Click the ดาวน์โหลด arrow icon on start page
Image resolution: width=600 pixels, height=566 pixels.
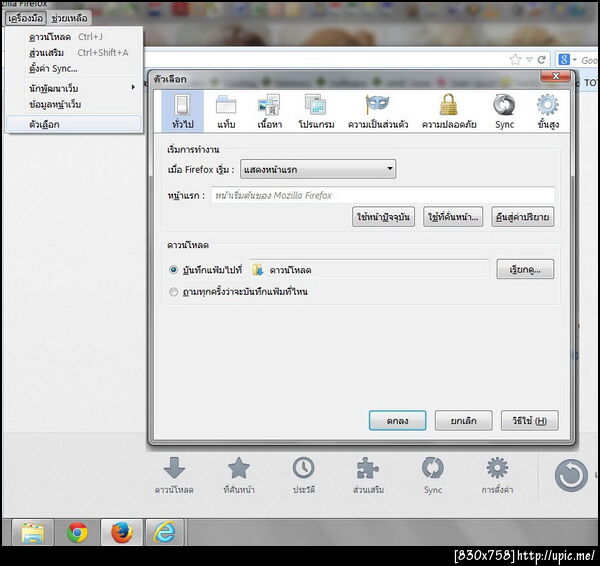(174, 468)
